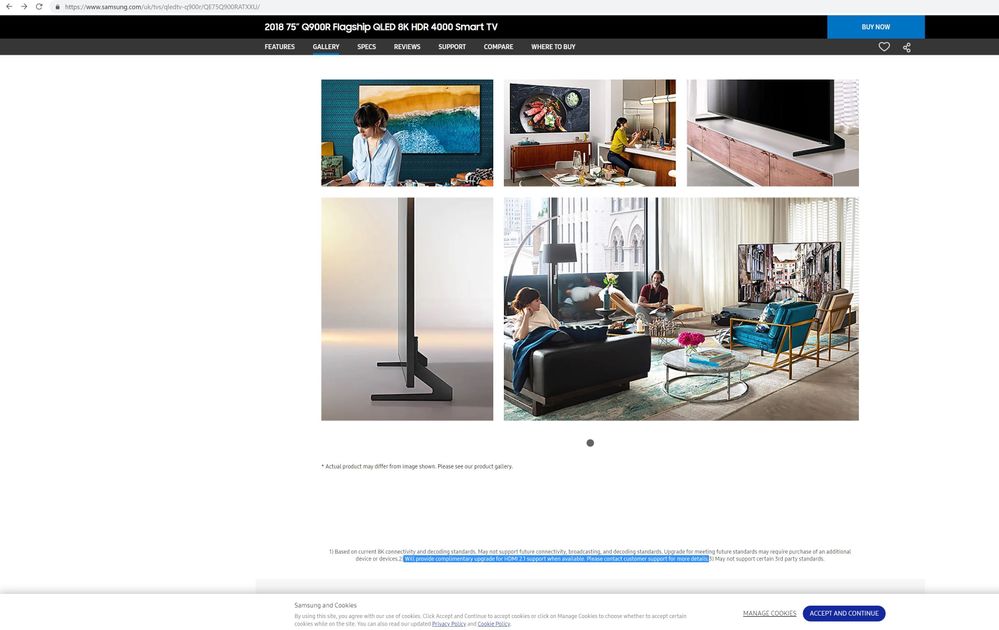Open side profile TV stand image
The image size is (999, 630).
[x=407, y=309]
